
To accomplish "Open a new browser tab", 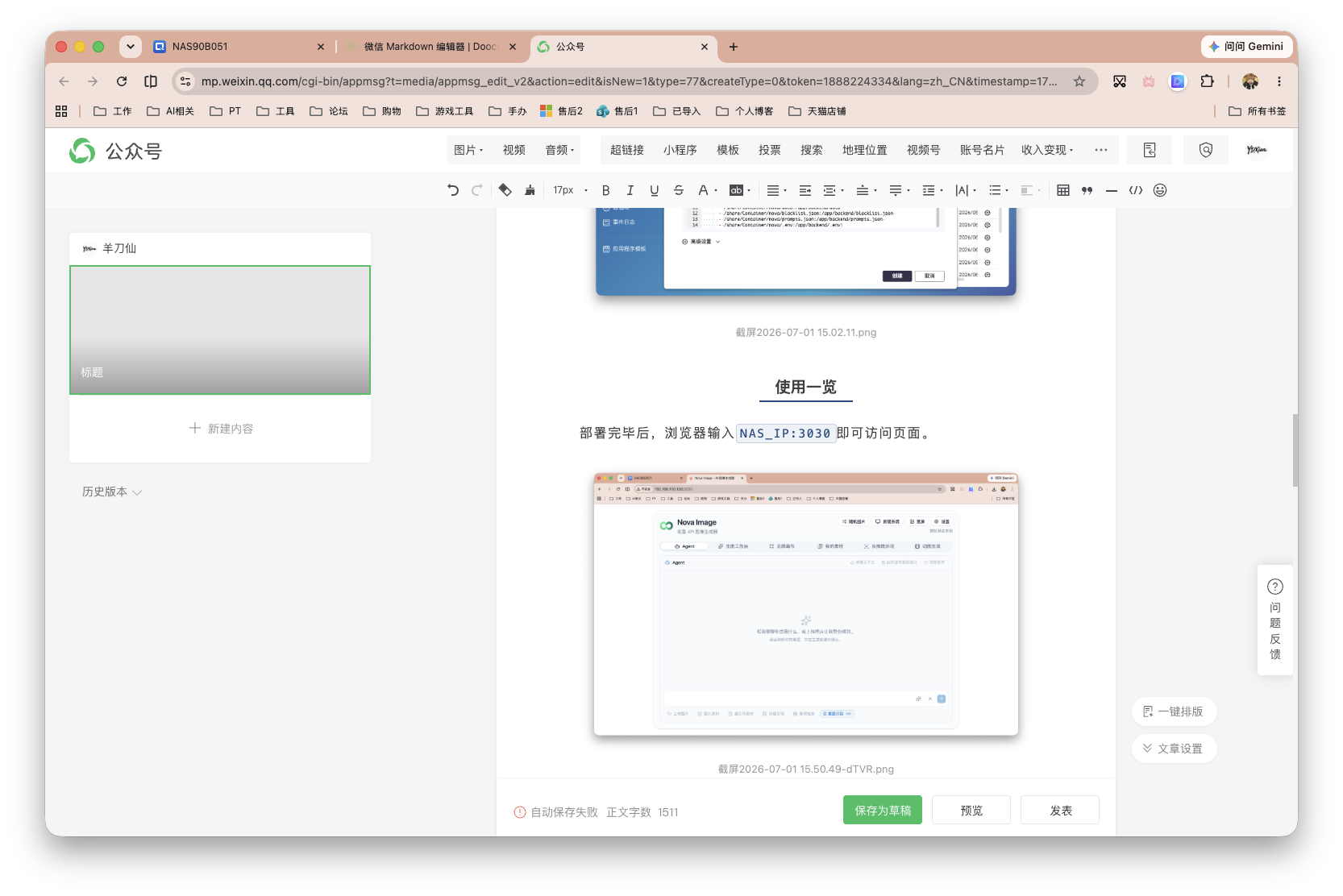I will (x=734, y=47).
